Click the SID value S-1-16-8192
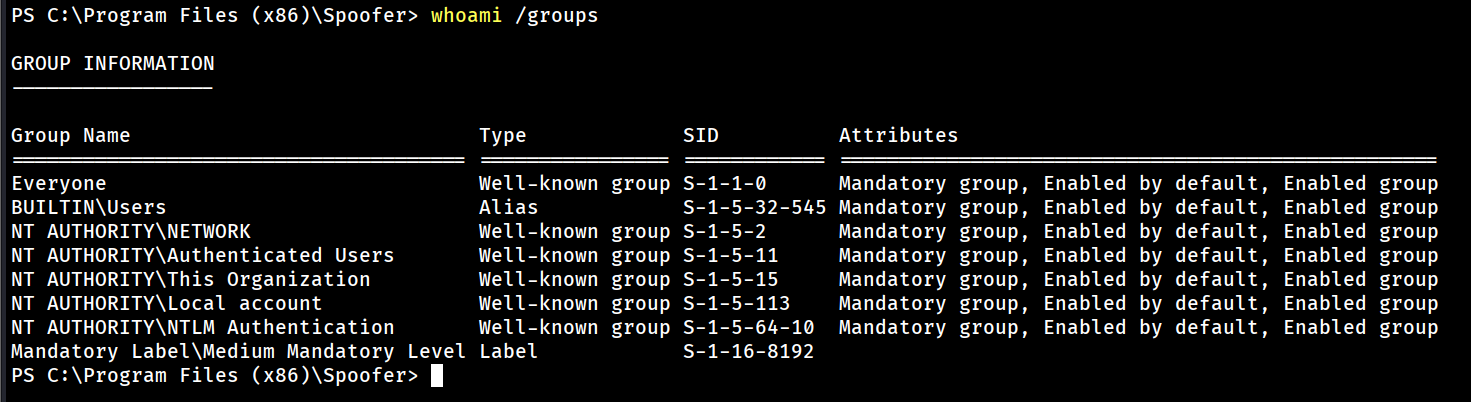The image size is (1471, 402). 749,352
